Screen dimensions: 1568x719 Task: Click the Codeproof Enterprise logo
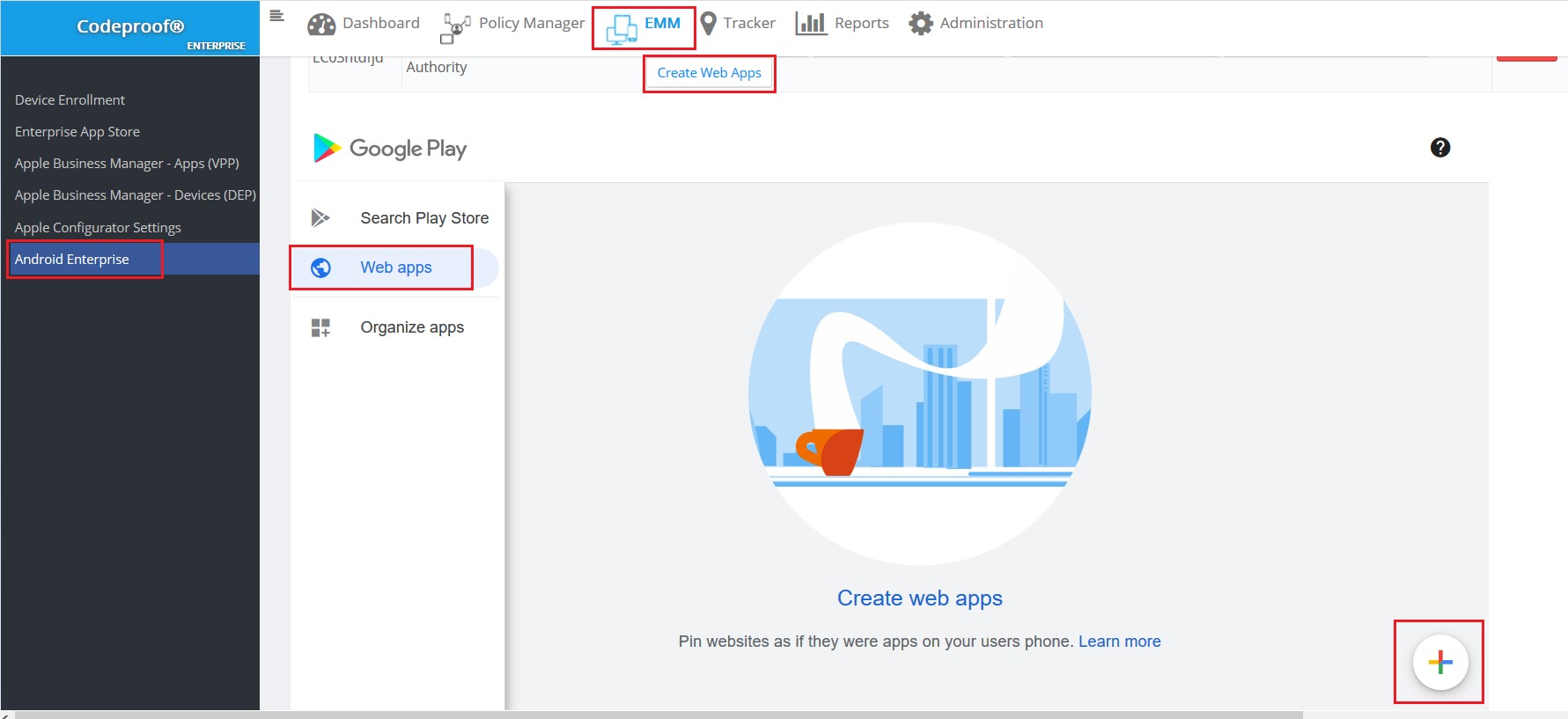(x=130, y=29)
